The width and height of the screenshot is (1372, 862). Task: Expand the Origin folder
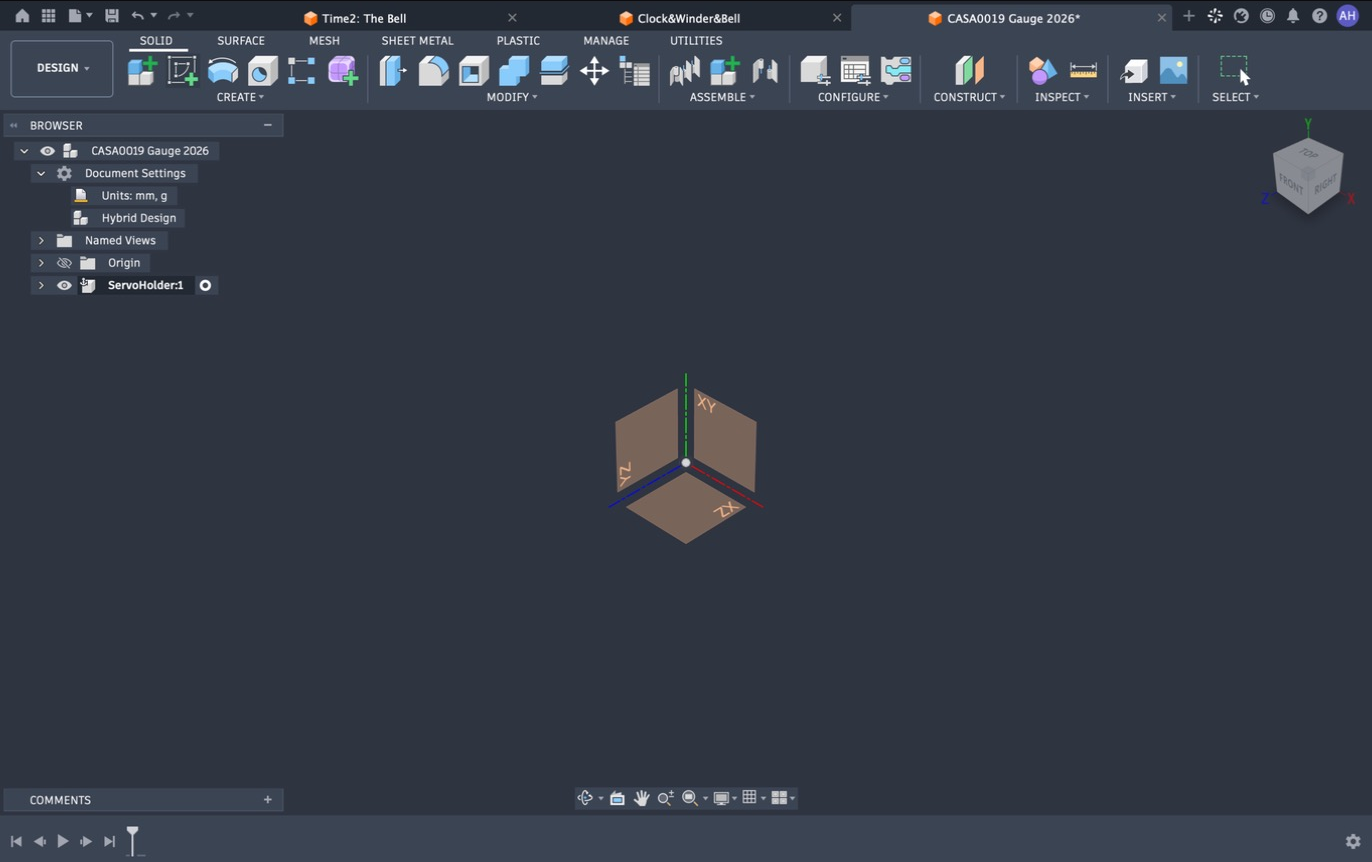[41, 263]
